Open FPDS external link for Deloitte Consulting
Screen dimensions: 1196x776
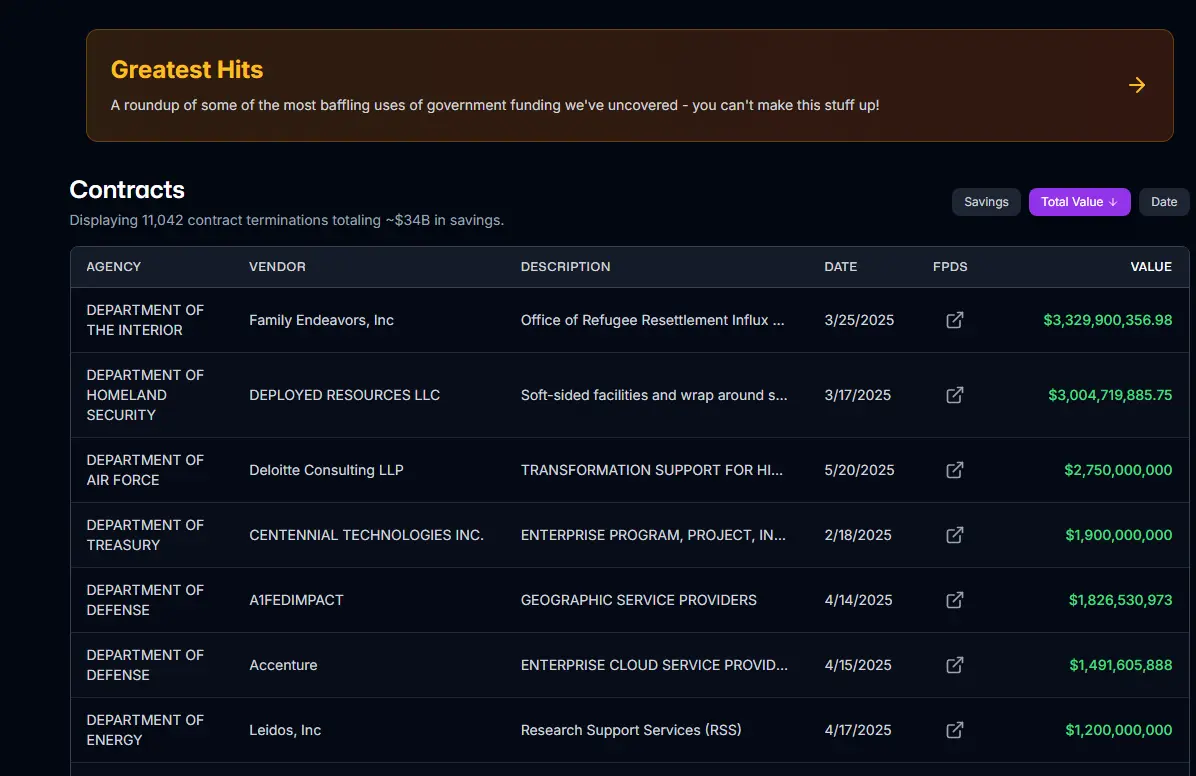coord(955,470)
